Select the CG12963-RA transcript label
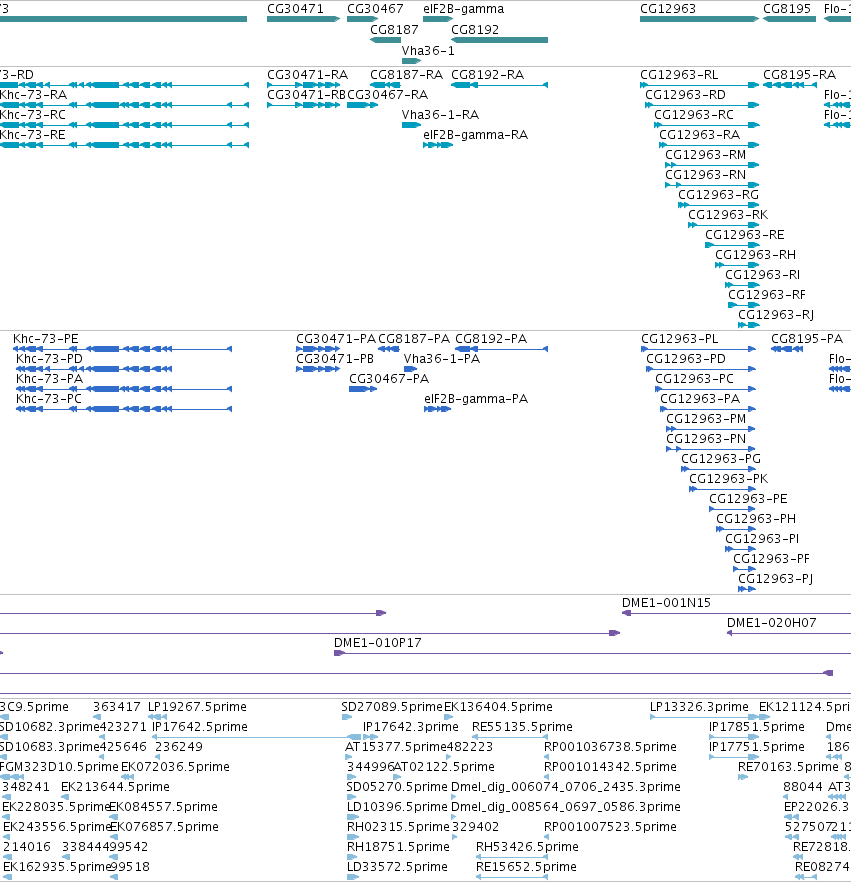 700,135
